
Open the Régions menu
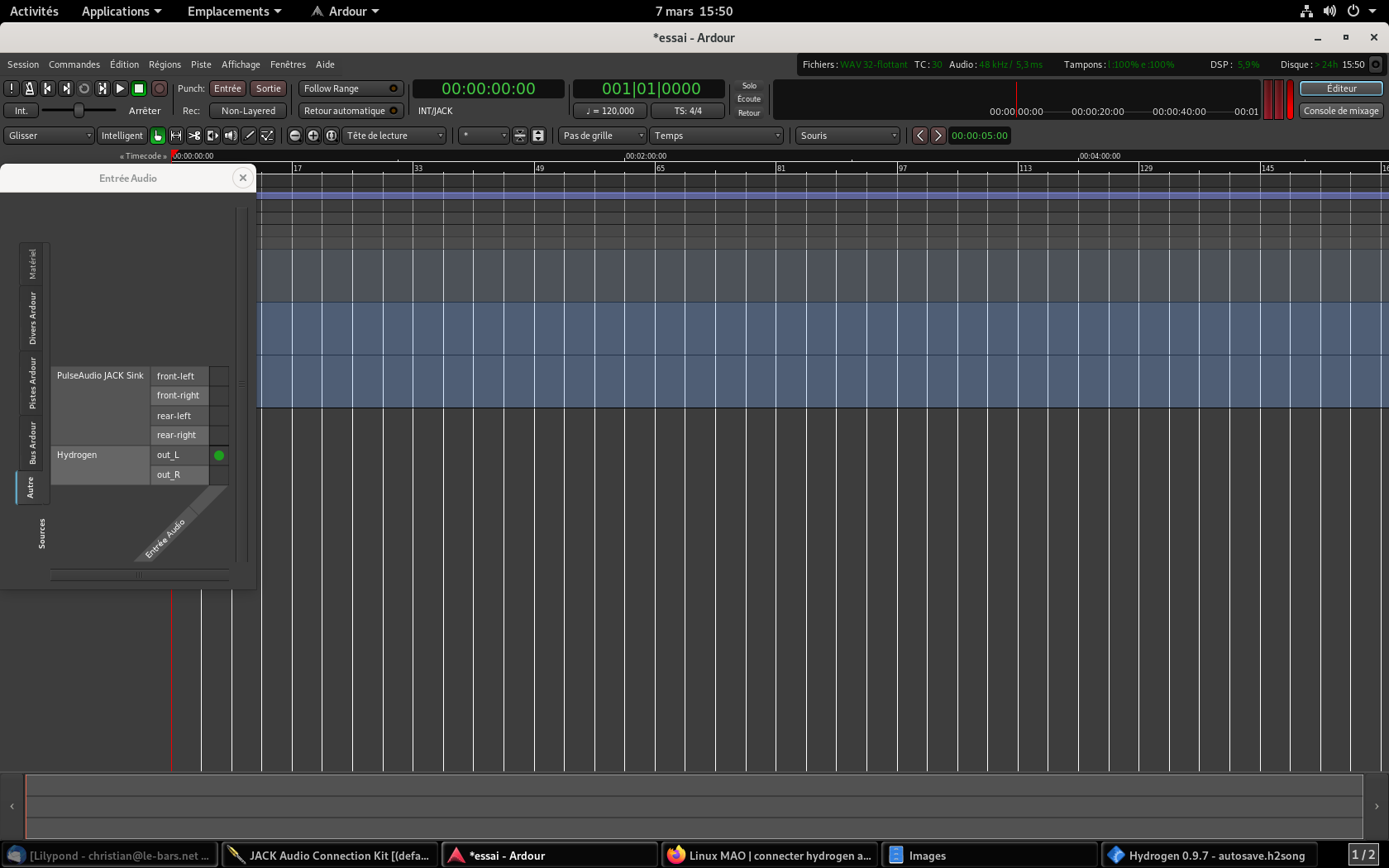point(165,64)
